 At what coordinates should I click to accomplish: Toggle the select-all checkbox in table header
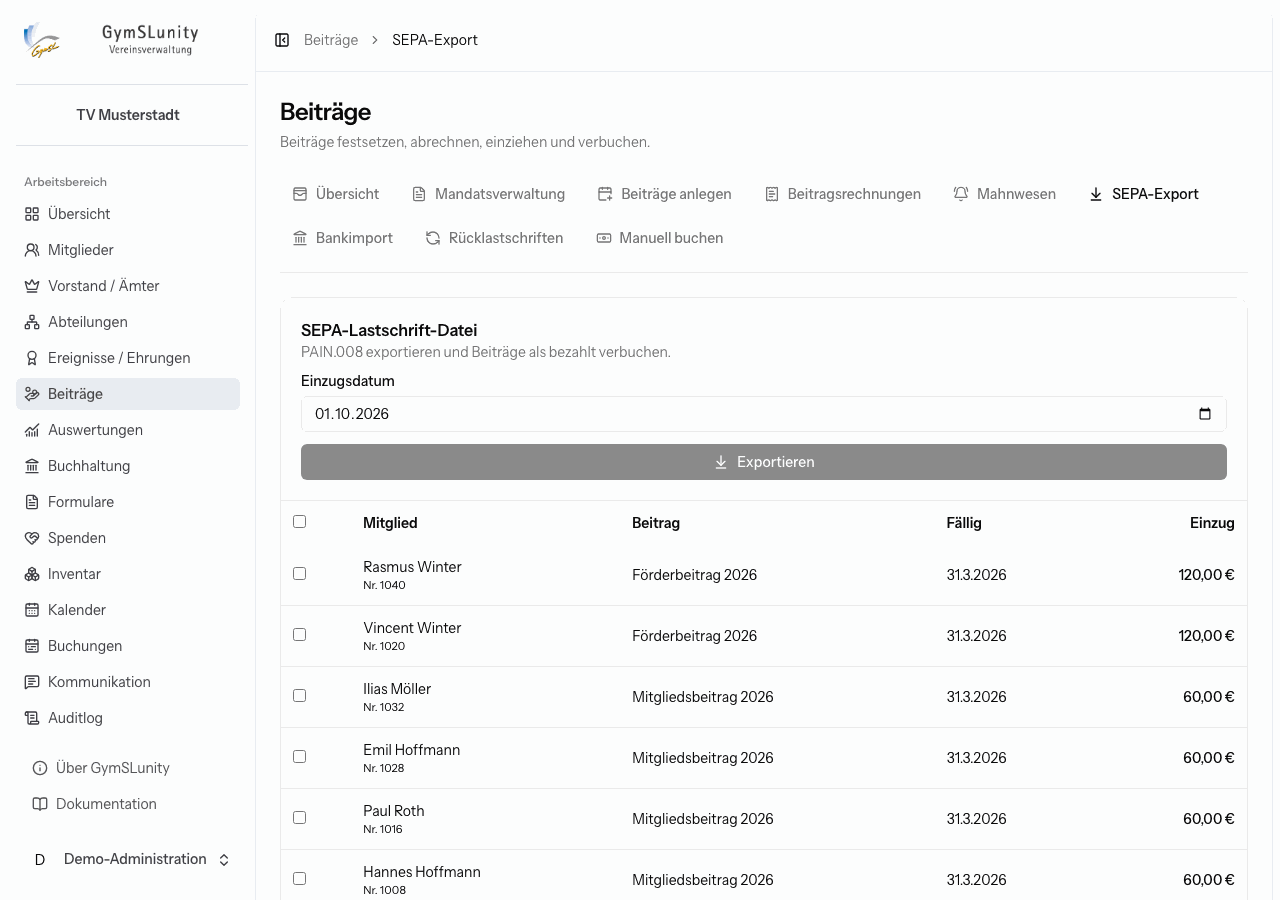(x=299, y=521)
